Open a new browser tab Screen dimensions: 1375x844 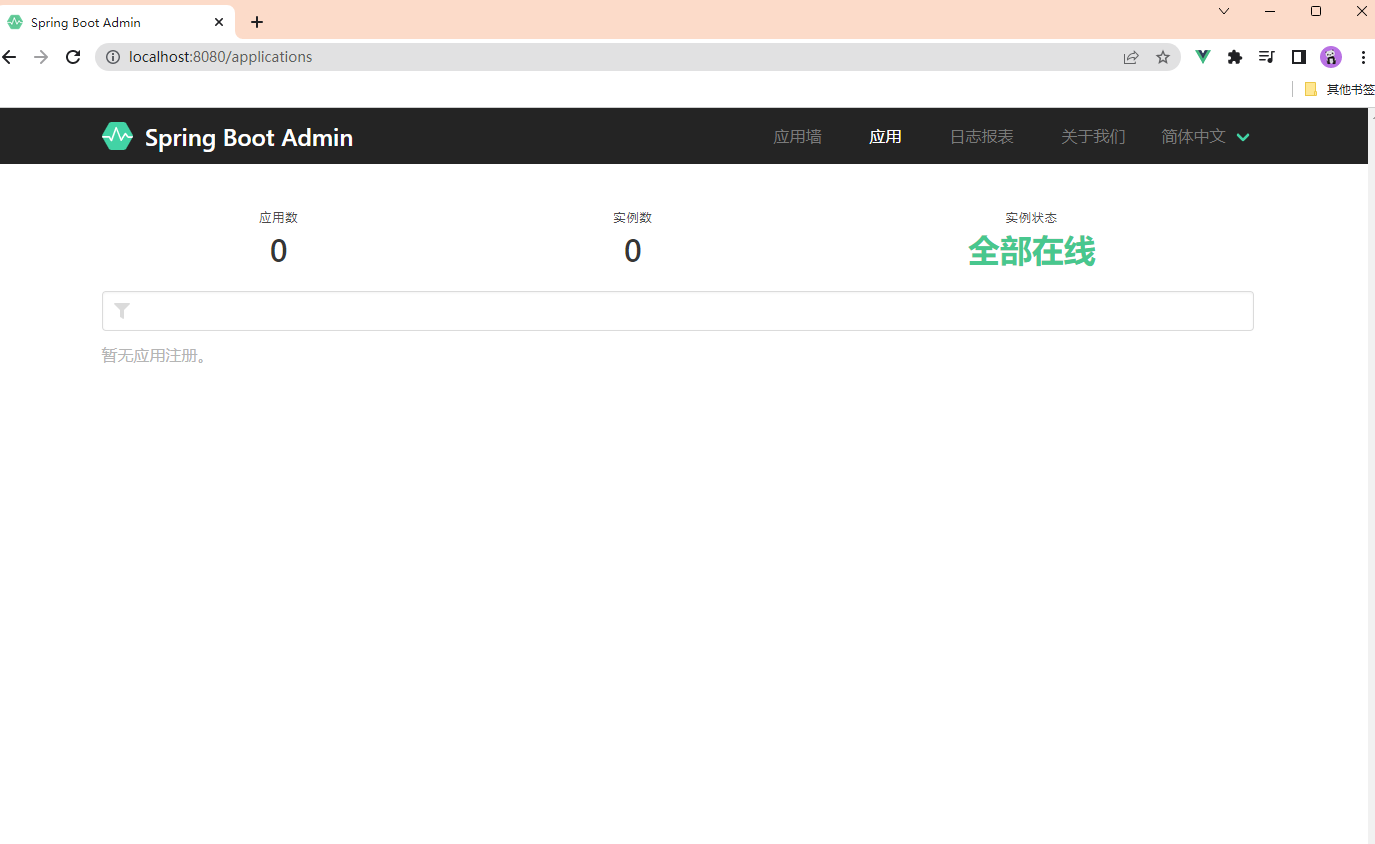click(257, 22)
